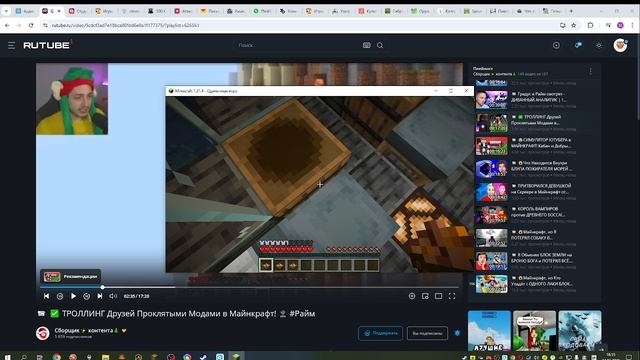Toggle the site theme sun icon
Image resolution: width=640 pixels, height=360 pixels.
[x=599, y=45]
